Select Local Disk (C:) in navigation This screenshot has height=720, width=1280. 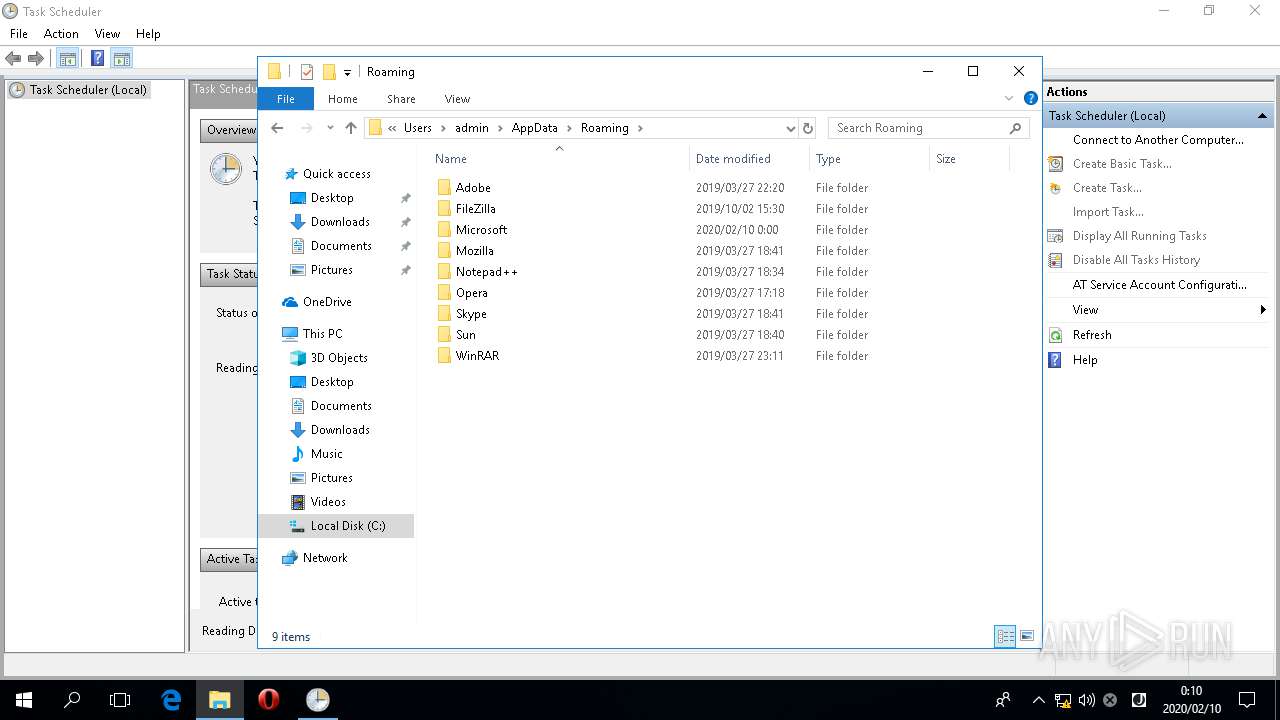347,526
